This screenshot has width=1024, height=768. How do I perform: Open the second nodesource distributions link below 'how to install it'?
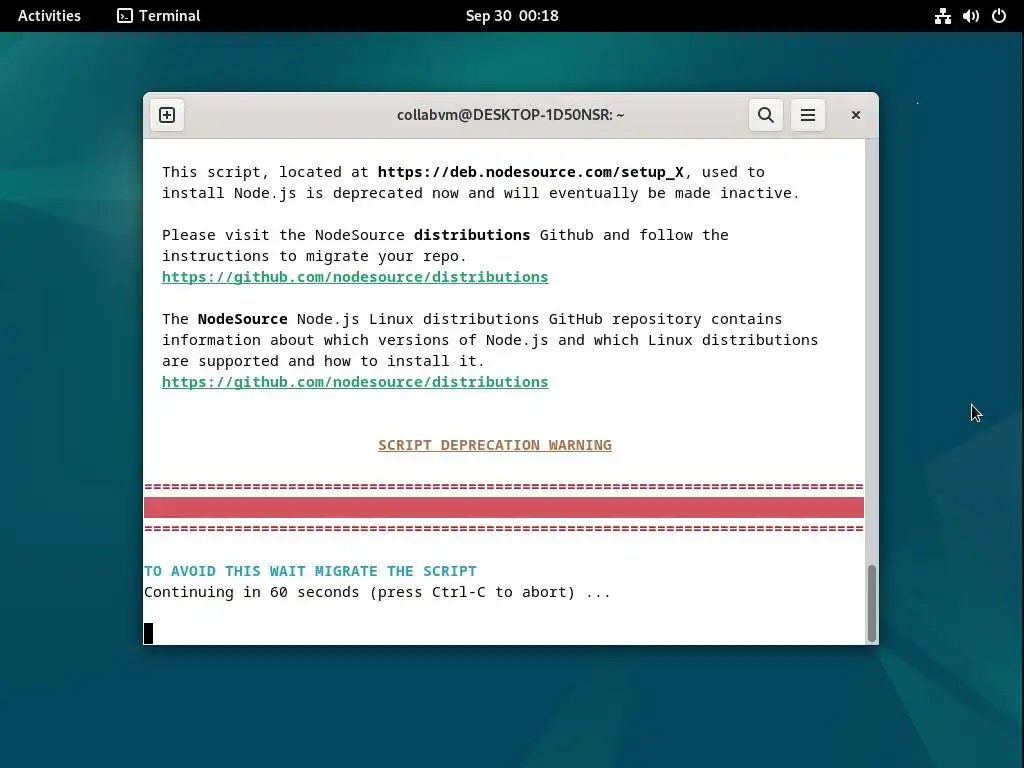[x=355, y=382]
